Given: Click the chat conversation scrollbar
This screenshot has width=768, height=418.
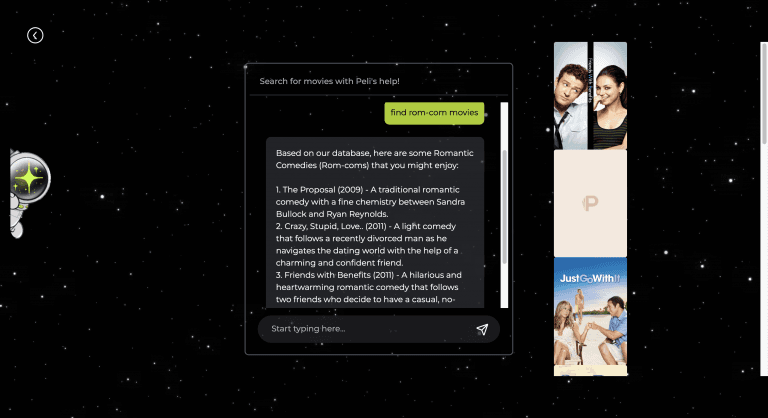Looking at the screenshot, I should coord(504,205).
